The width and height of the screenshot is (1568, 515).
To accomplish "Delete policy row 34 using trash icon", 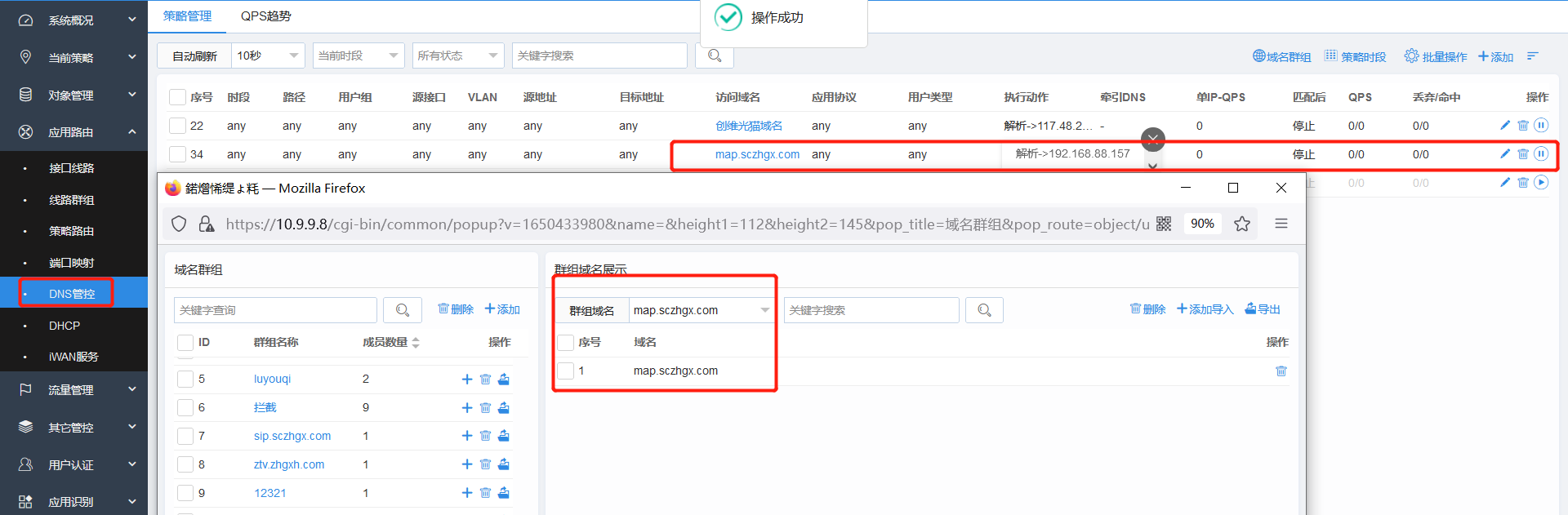I will point(1523,154).
